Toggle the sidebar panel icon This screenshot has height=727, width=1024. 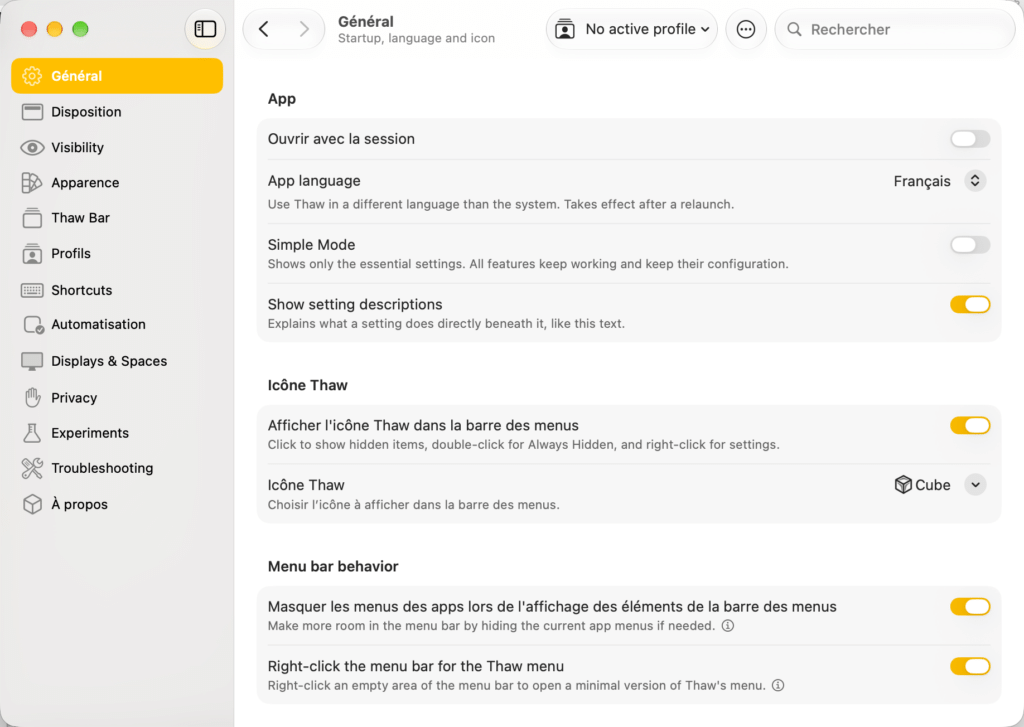tap(205, 29)
